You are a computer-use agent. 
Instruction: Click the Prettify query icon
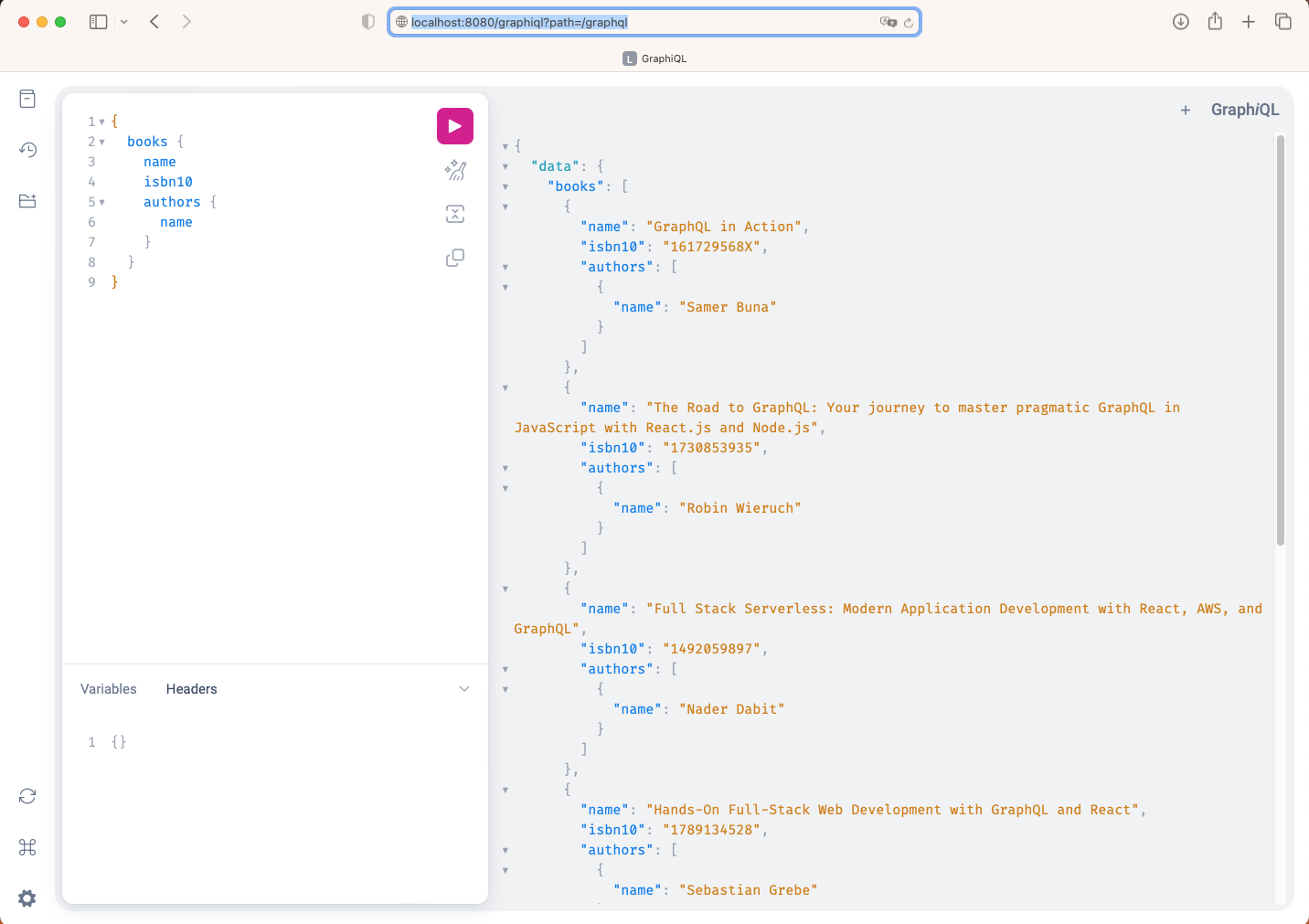454,170
